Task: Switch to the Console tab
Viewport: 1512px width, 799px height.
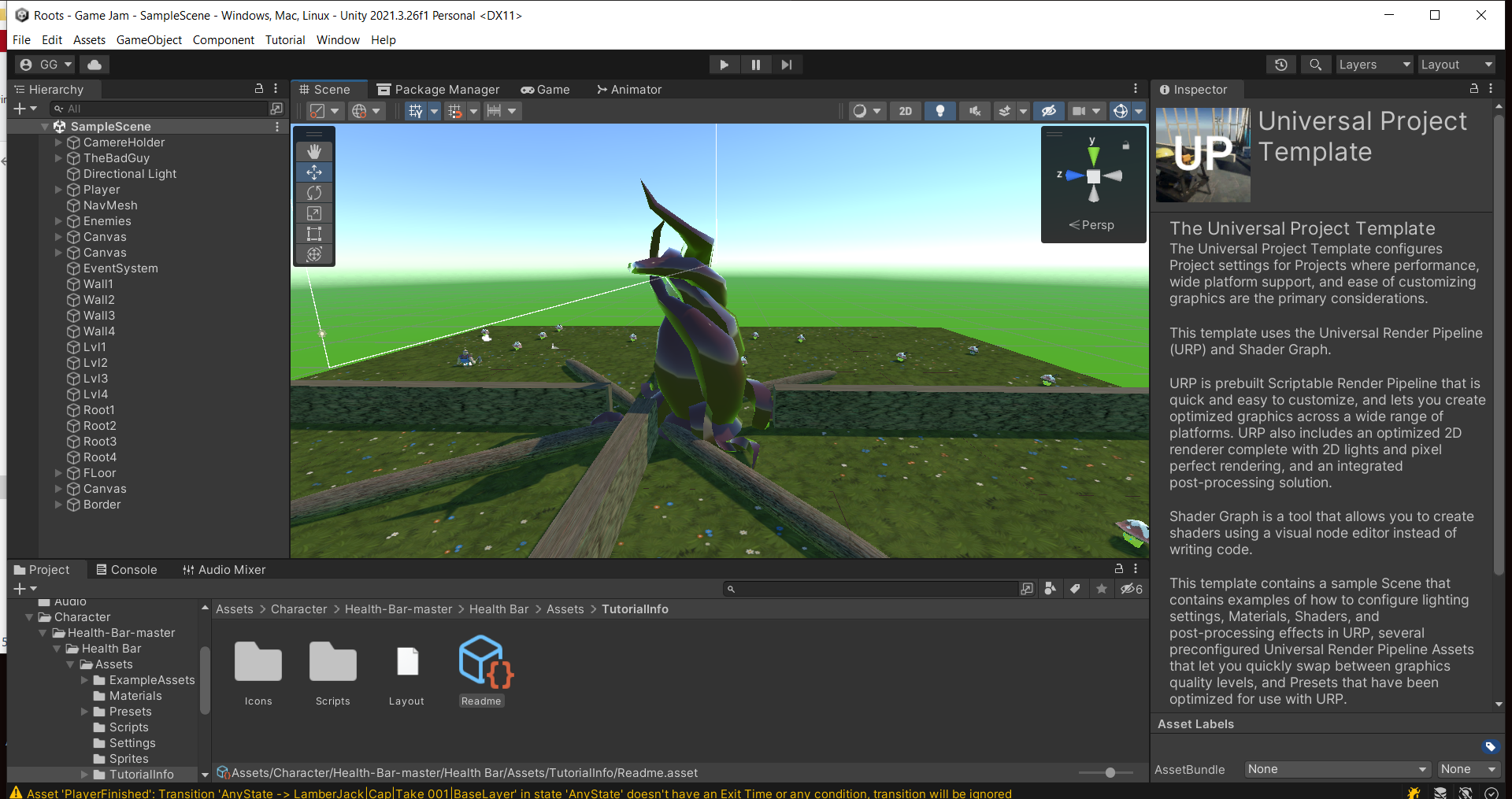Action: [x=126, y=570]
